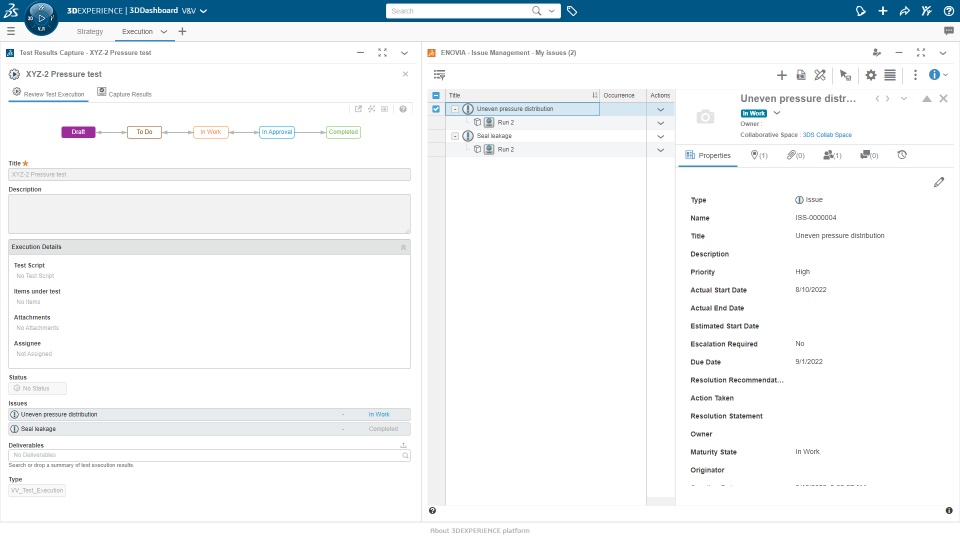Open the comments tab showing (0)

(869, 156)
